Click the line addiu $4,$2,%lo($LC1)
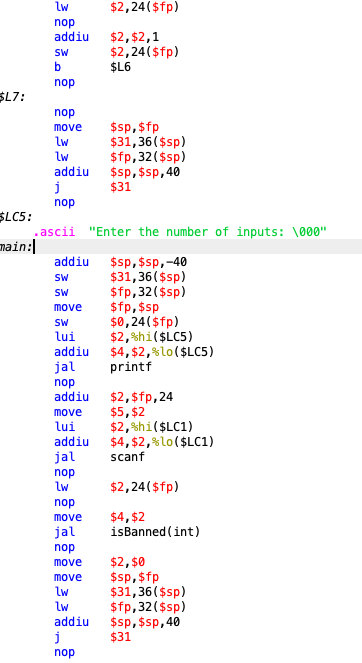The height and width of the screenshot is (663, 362). [x=134, y=442]
